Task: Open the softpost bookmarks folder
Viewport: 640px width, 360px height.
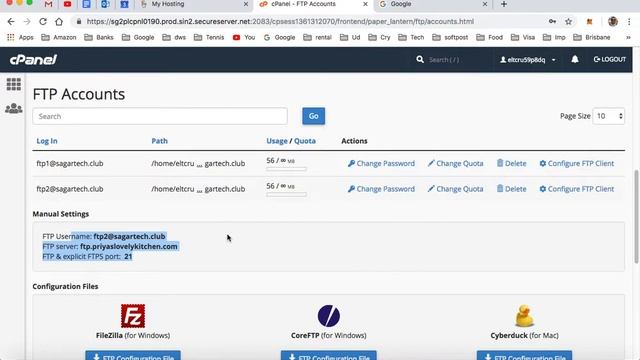Action: 450,37
